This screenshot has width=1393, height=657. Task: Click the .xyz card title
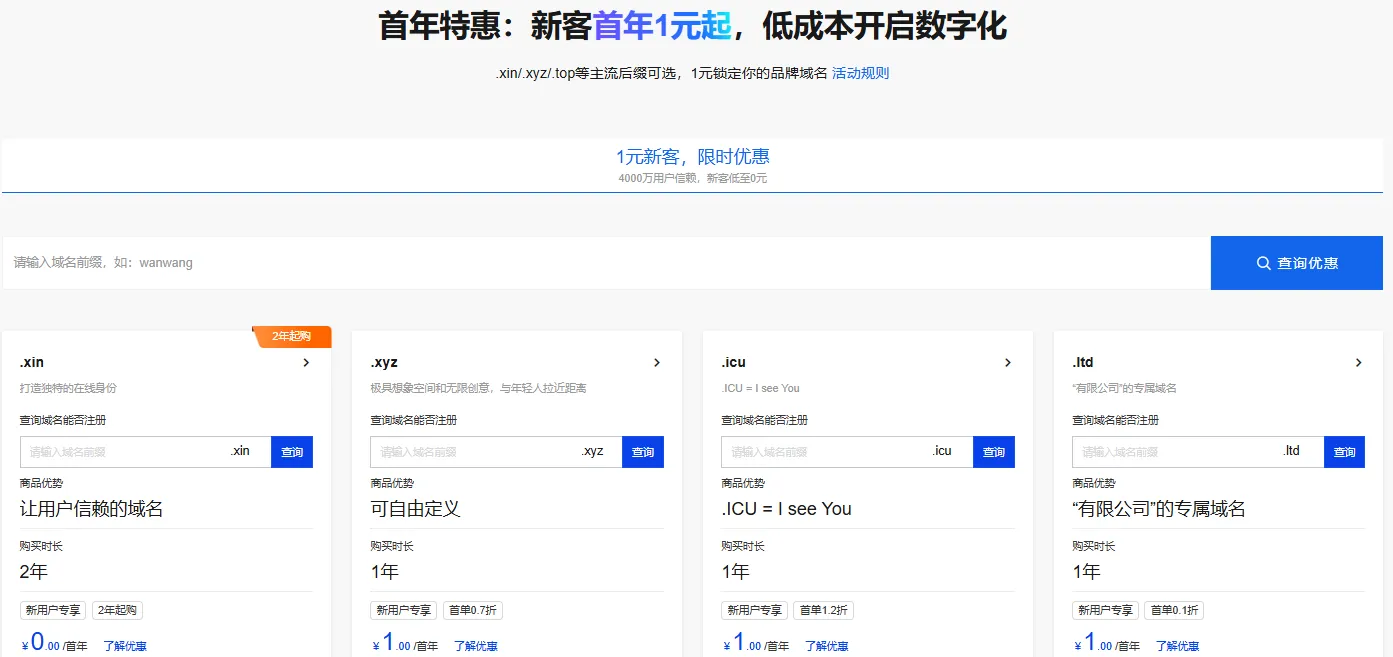(x=384, y=362)
